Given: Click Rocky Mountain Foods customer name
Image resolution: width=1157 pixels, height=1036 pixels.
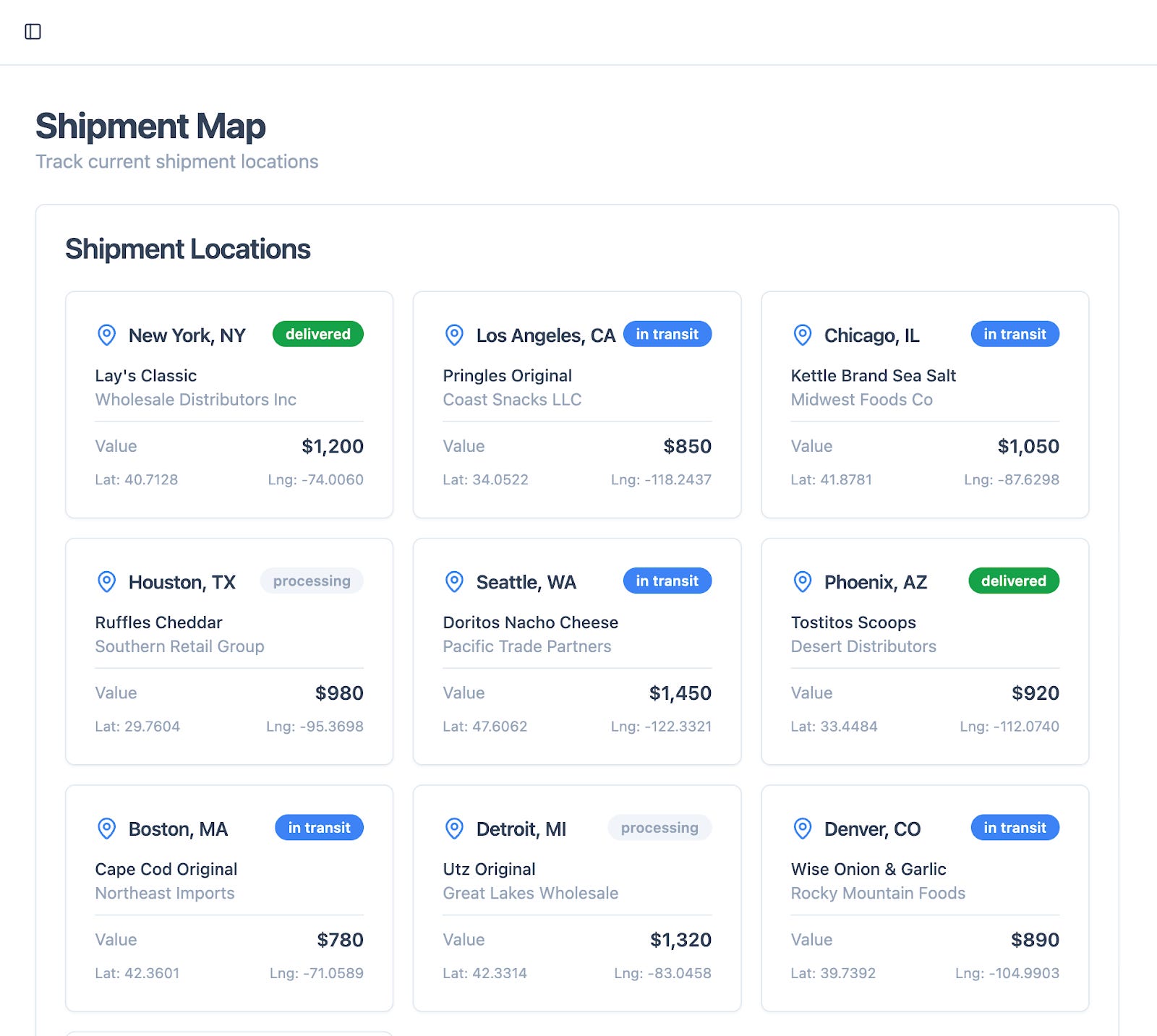Looking at the screenshot, I should click(878, 893).
